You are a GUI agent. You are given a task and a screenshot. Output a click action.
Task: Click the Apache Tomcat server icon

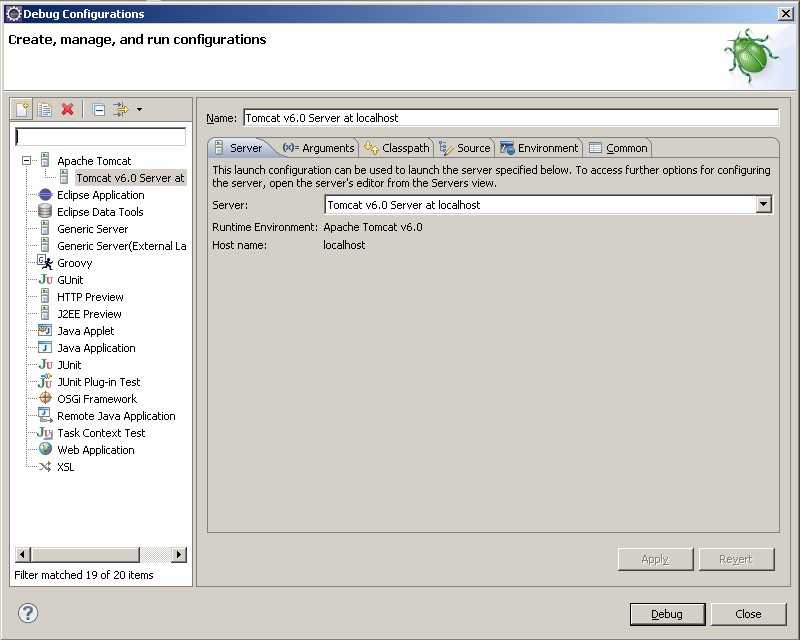click(x=45, y=160)
